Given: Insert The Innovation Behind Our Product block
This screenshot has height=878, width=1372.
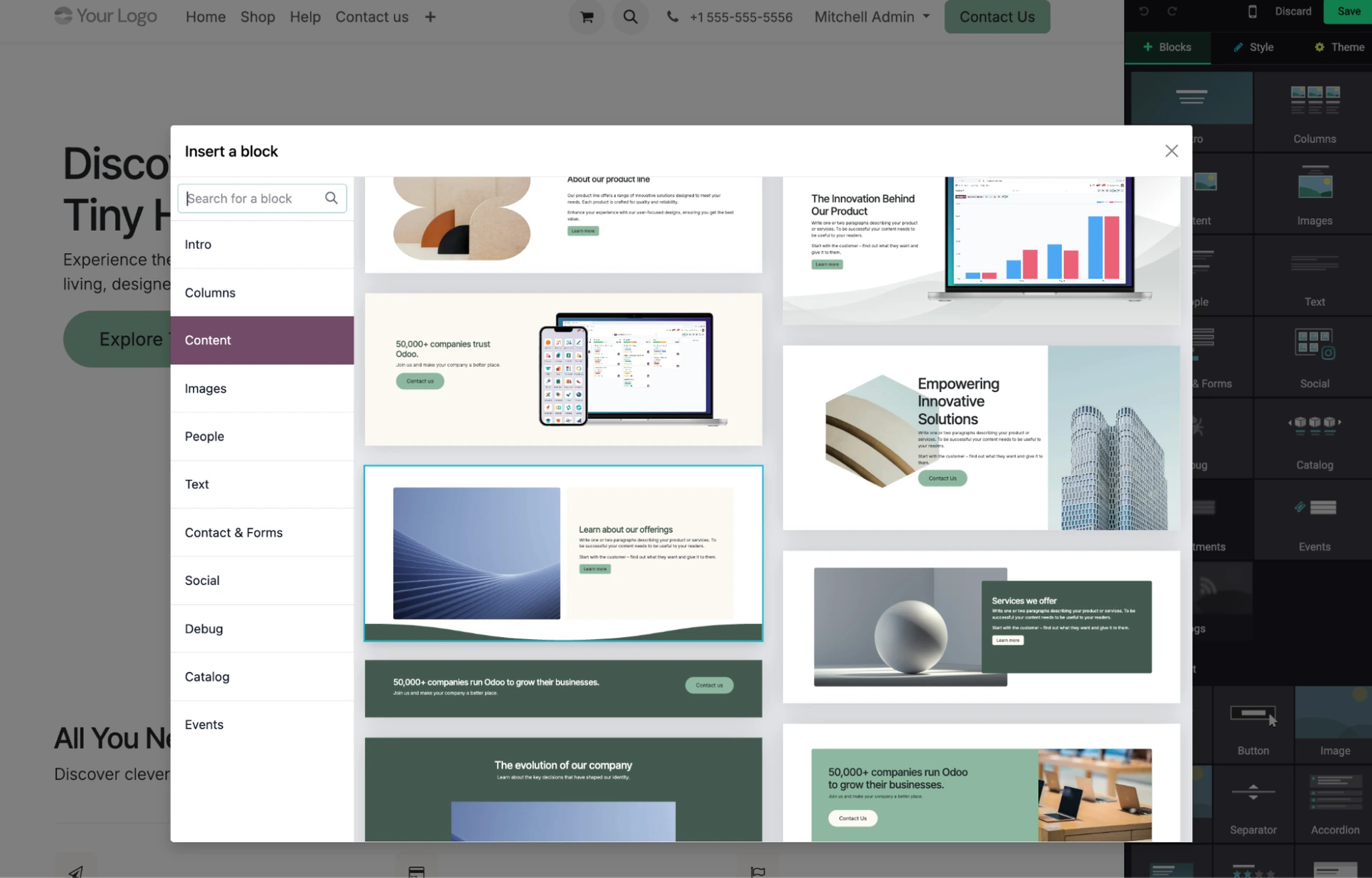Looking at the screenshot, I should click(x=981, y=250).
